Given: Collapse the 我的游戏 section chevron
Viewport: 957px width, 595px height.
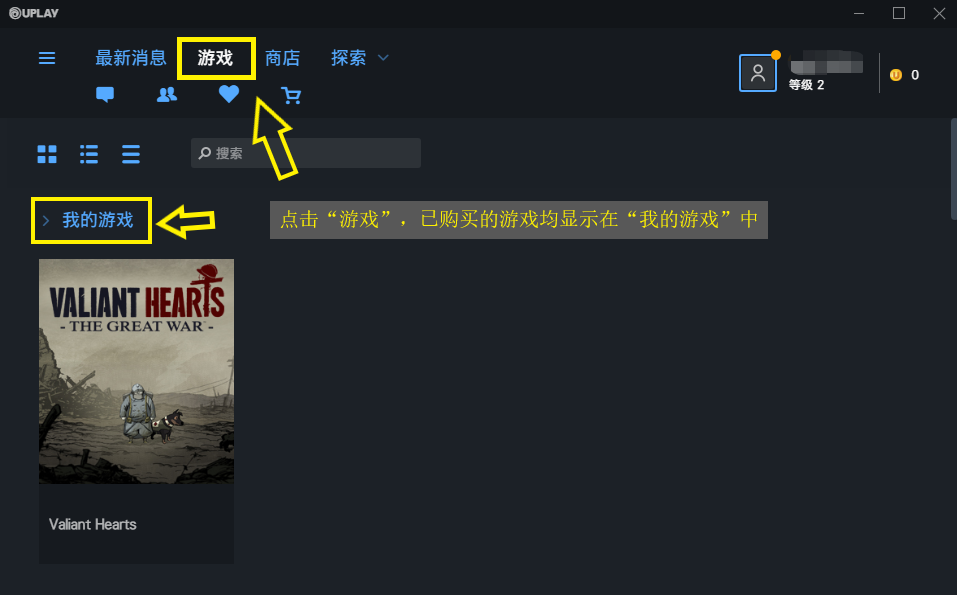Looking at the screenshot, I should [x=46, y=220].
